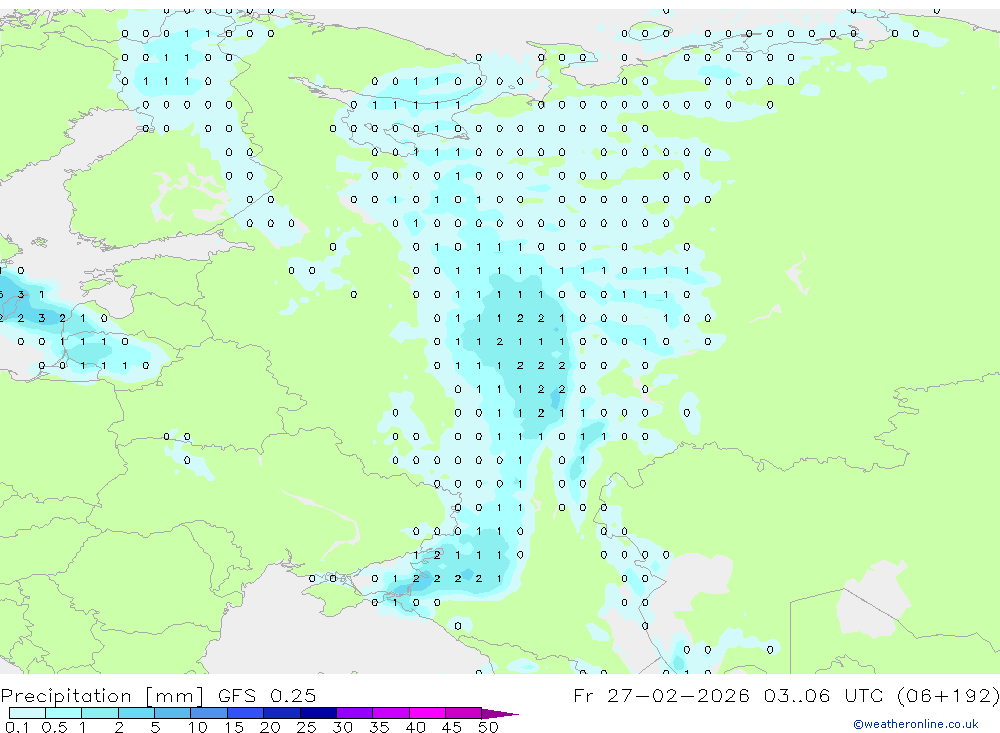Pick the legend swatch between 10 and 15
The width and height of the screenshot is (1000, 733).
coord(209,713)
